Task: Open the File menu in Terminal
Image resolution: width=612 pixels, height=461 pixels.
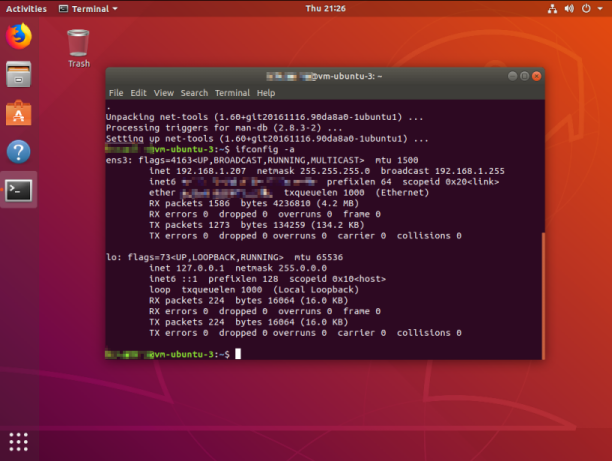Action: 116,93
